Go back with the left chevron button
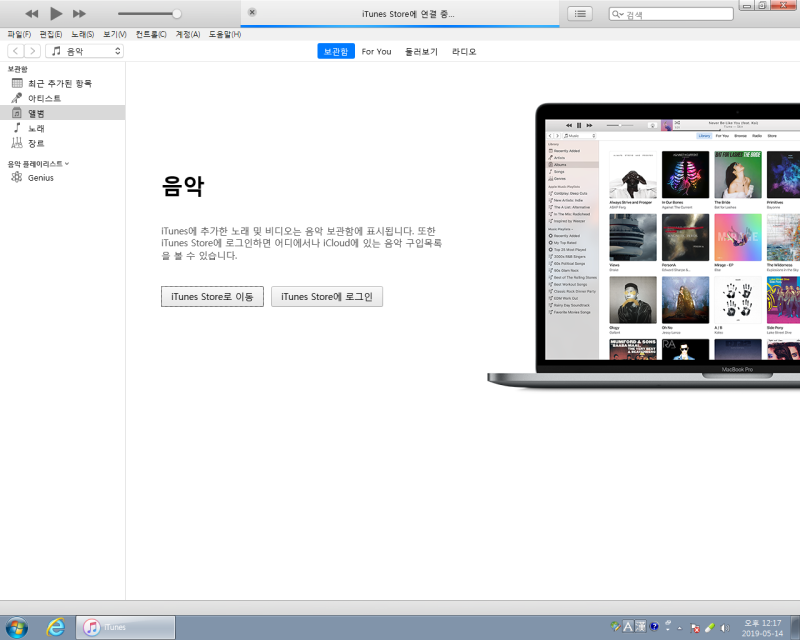Image resolution: width=800 pixels, height=640 pixels. point(16,51)
